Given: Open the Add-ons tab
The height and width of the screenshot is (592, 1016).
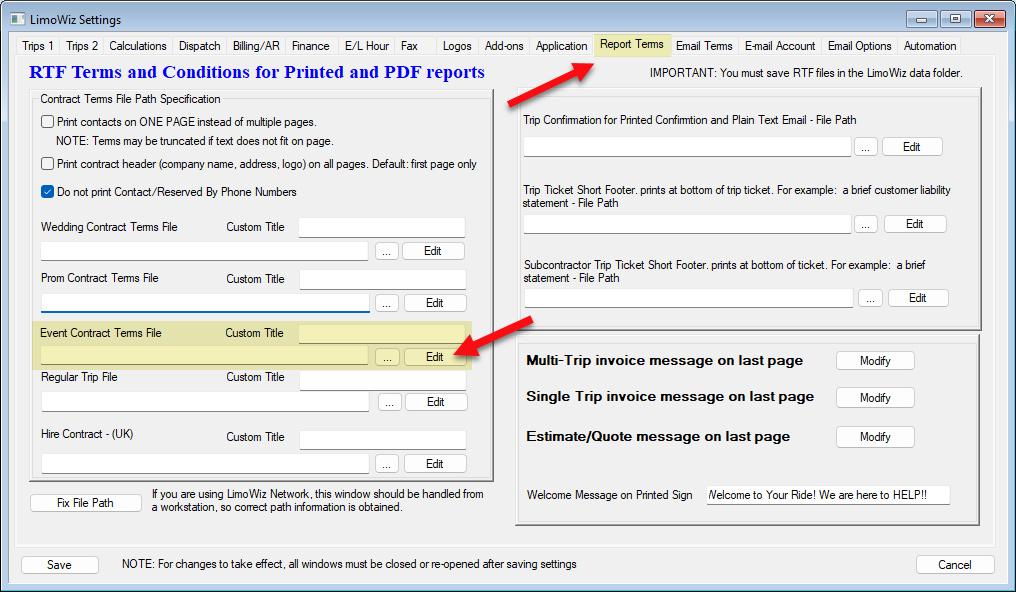Looking at the screenshot, I should click(504, 46).
